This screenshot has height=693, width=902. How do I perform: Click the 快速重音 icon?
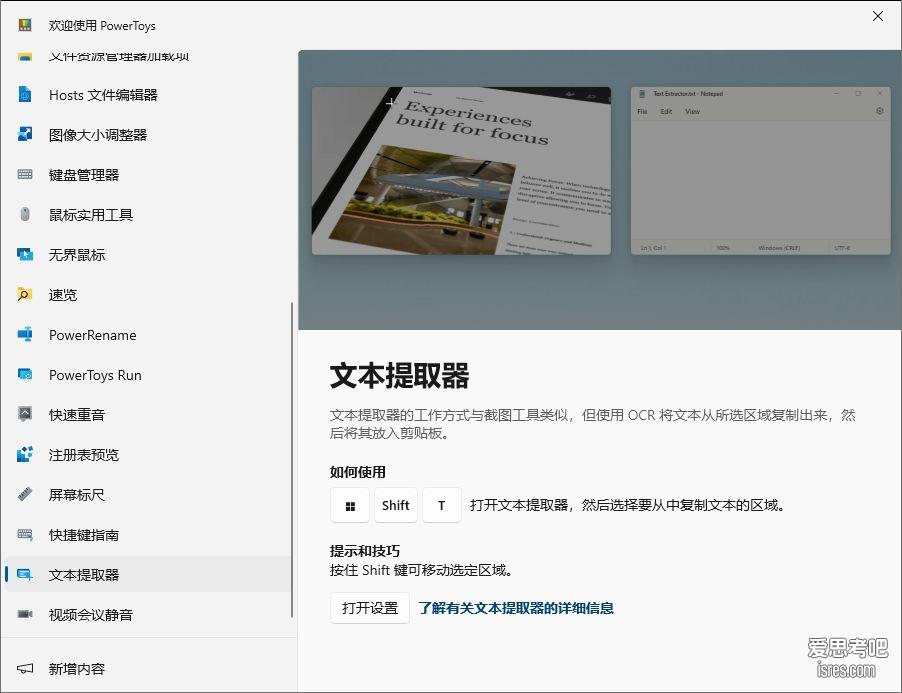pos(25,414)
